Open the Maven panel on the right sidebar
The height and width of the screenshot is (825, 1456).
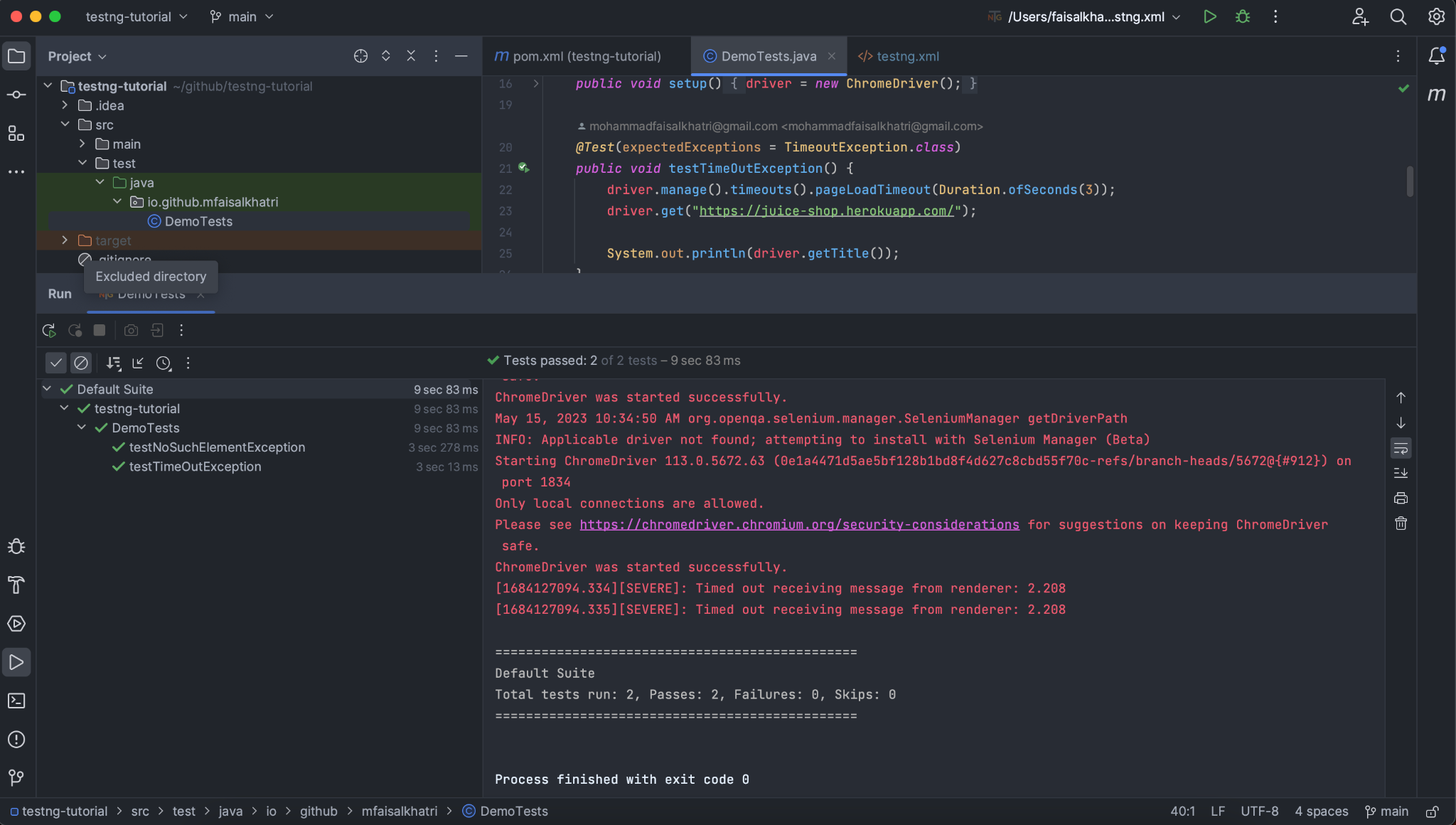(x=1437, y=93)
